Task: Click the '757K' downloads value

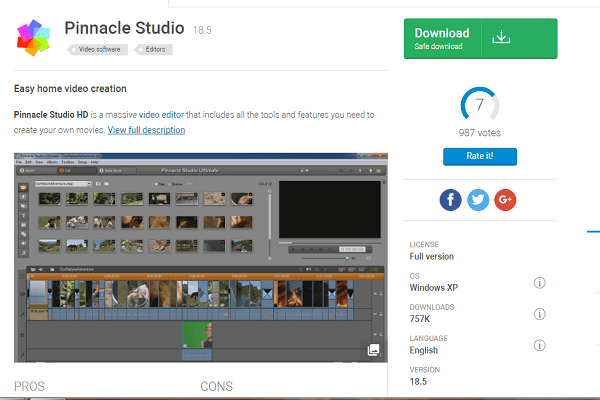Action: (420, 319)
